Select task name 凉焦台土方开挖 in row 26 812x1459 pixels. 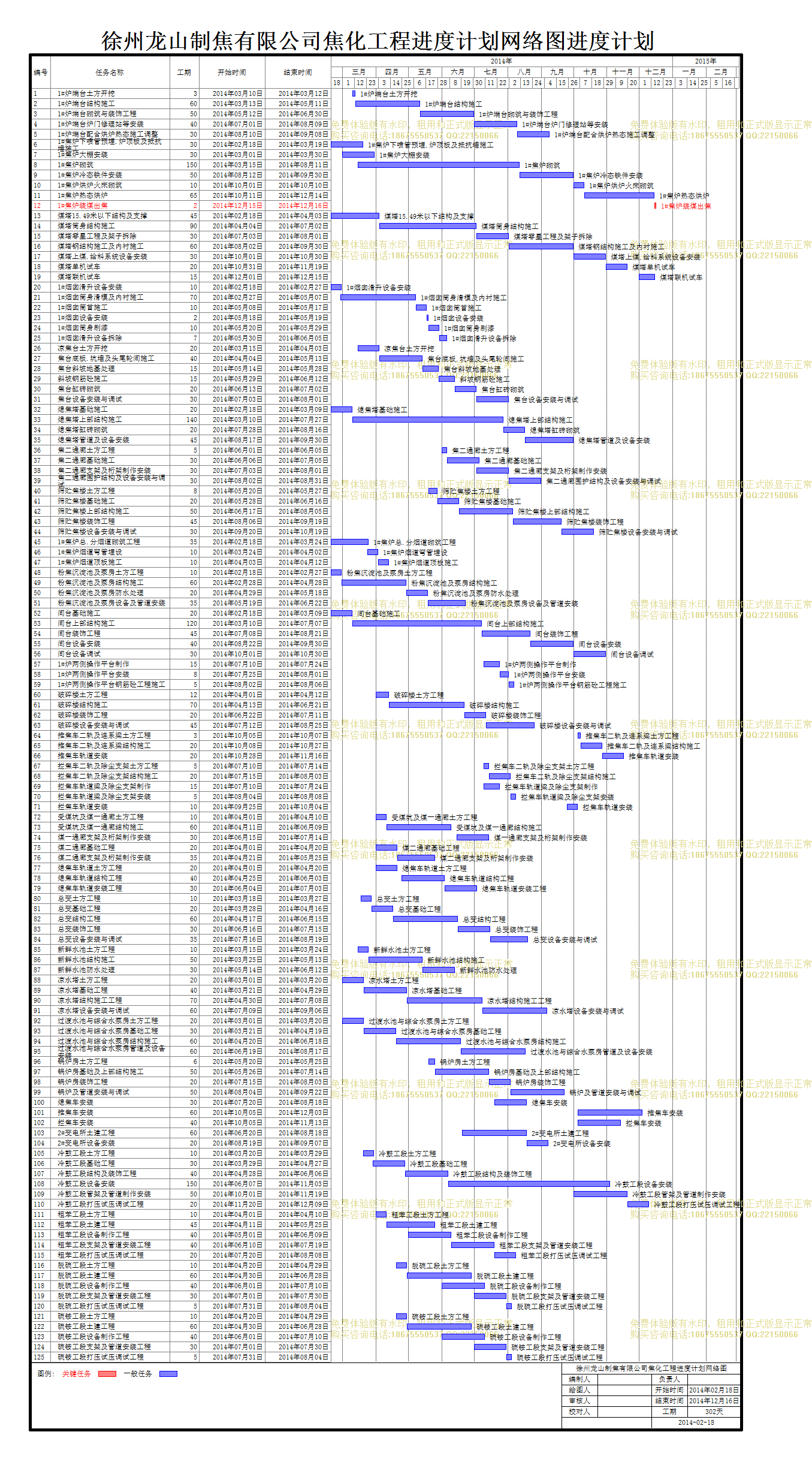click(83, 348)
